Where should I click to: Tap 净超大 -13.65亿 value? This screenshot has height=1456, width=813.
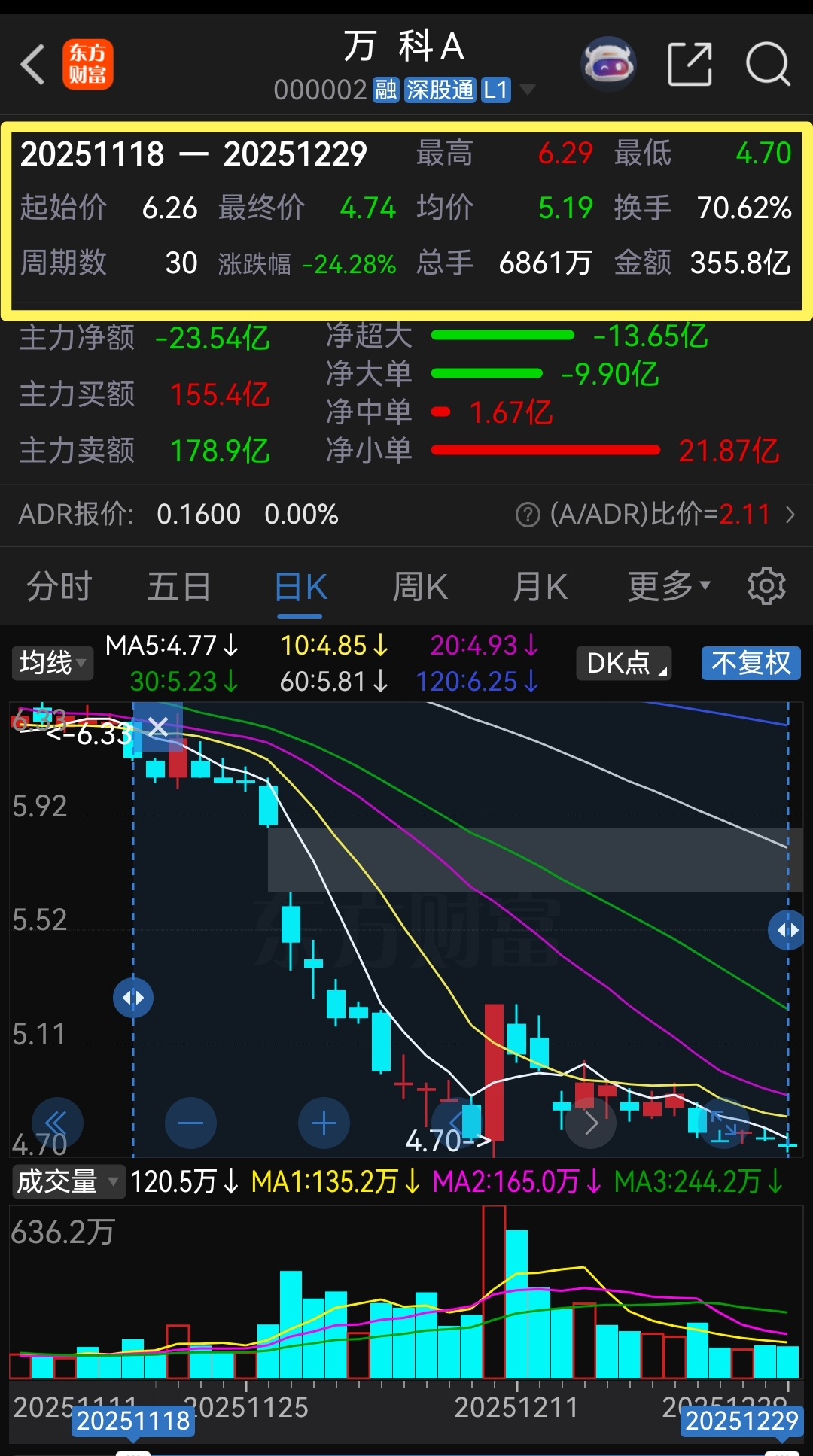click(x=650, y=336)
